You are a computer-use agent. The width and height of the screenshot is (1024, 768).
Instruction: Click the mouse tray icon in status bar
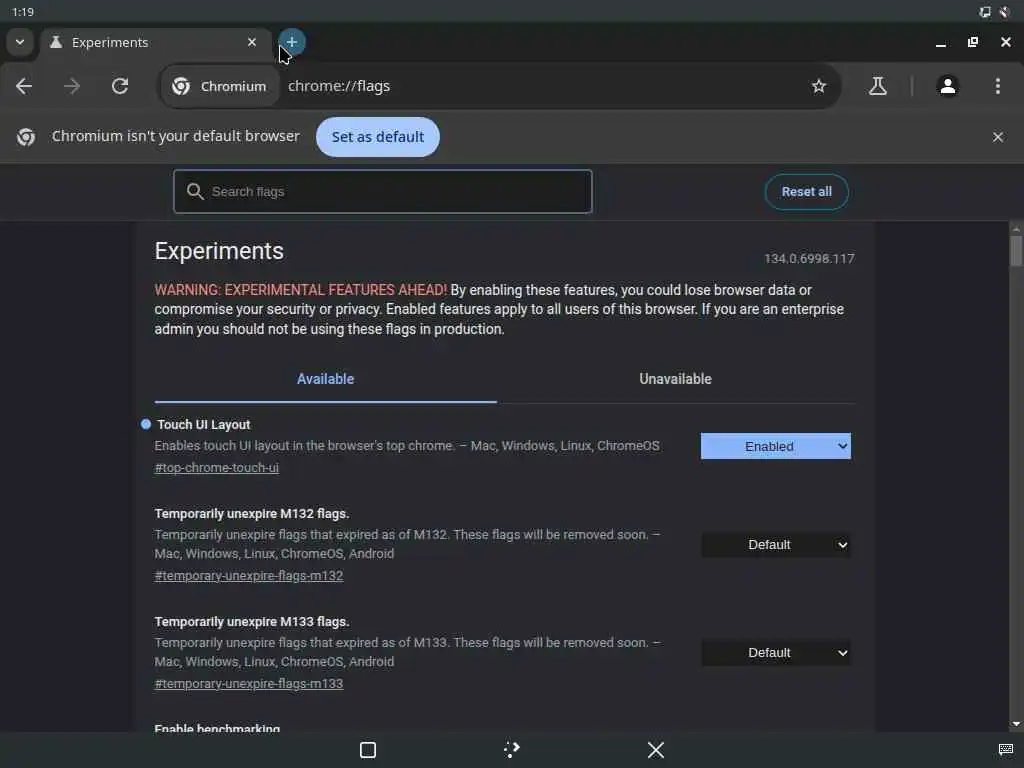1005,12
